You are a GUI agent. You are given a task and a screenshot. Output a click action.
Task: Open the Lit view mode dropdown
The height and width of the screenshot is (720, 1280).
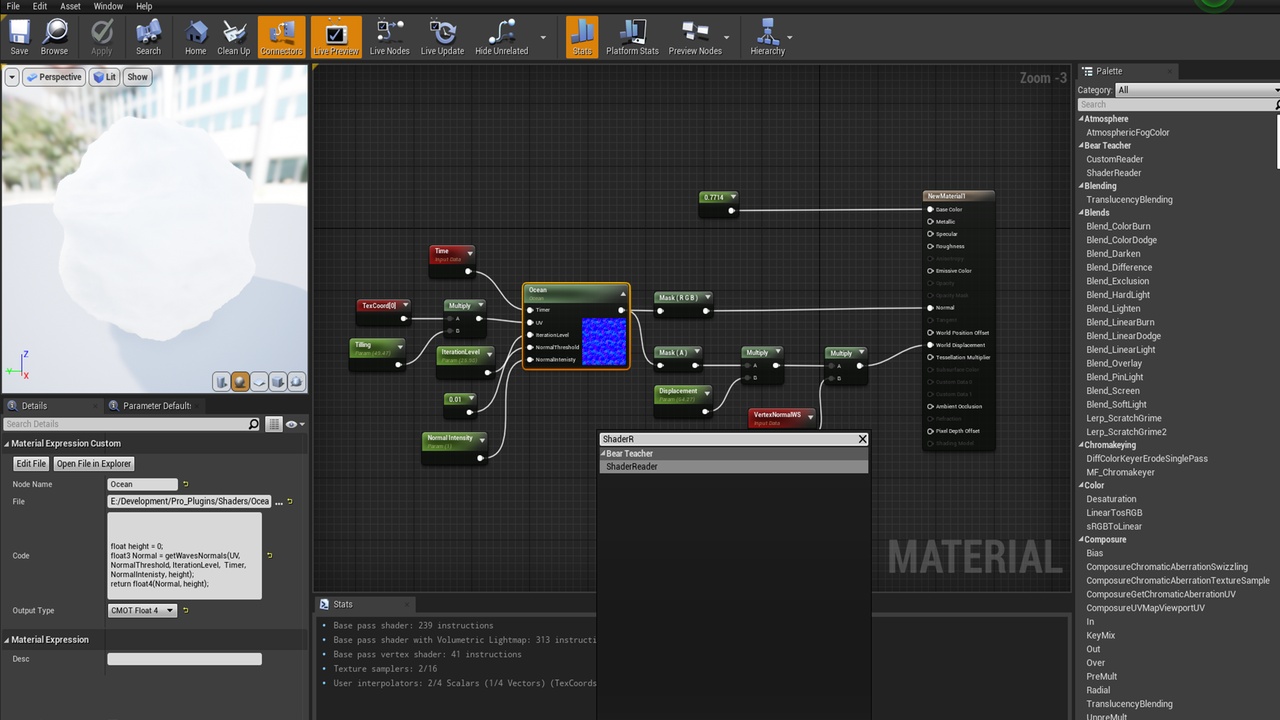(104, 77)
